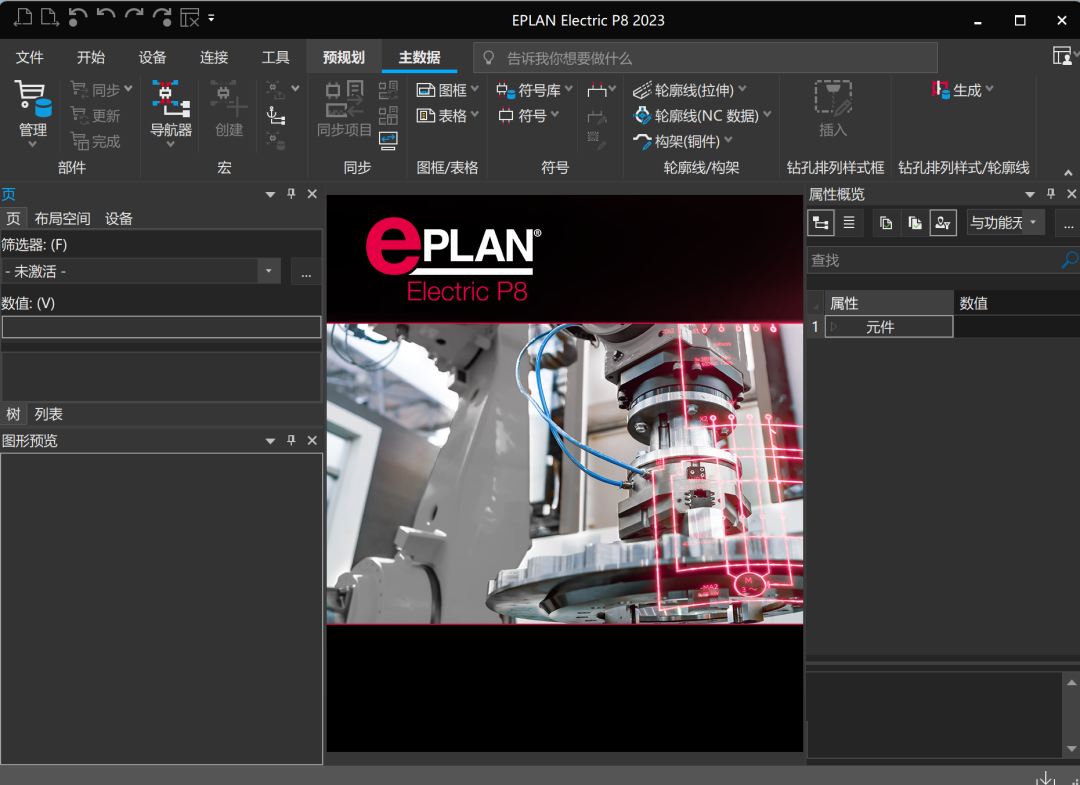Click the 创建 button in 宏 group
Viewport: 1080px width, 785px height.
tap(228, 110)
